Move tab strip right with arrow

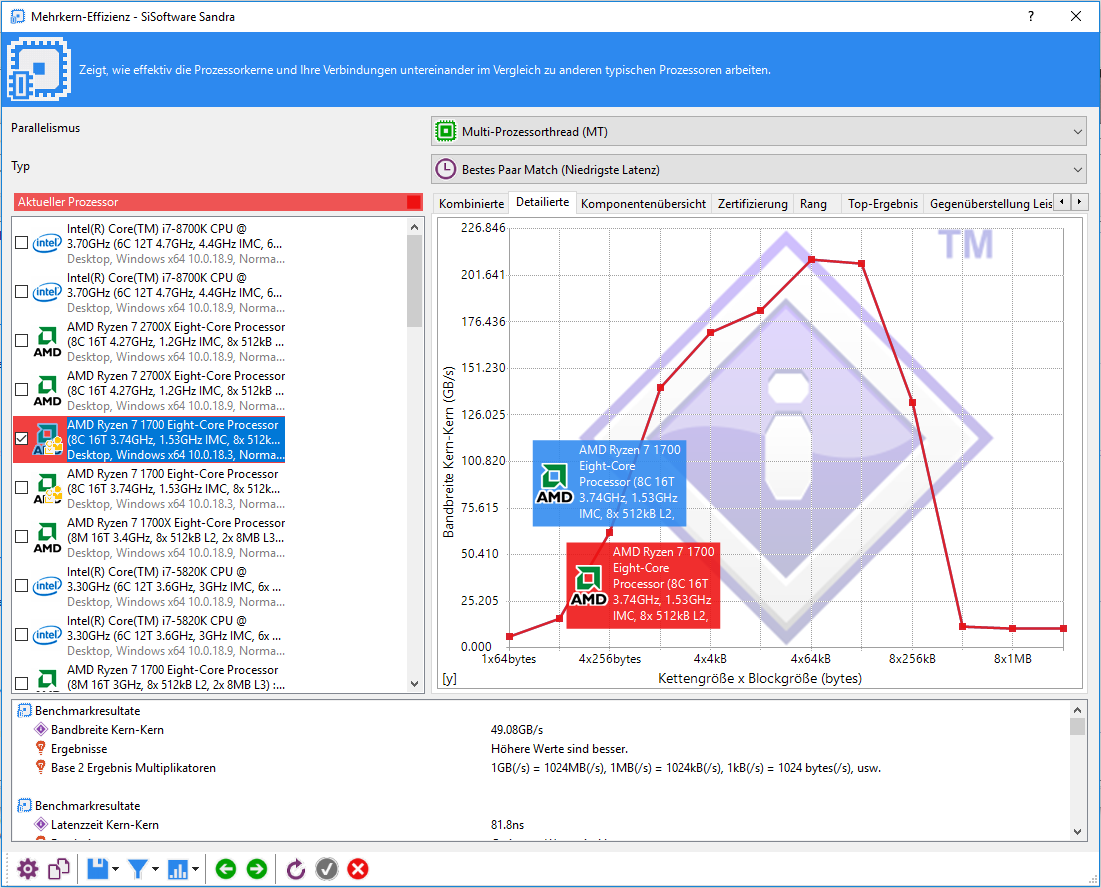[1079, 202]
